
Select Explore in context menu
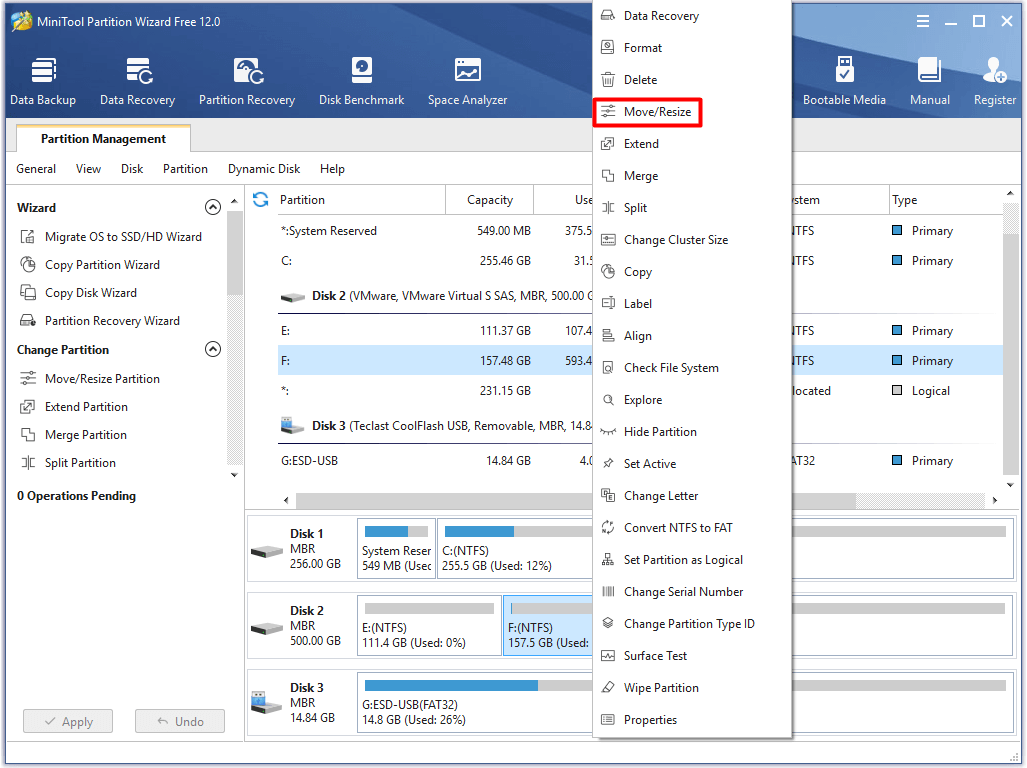[692, 400]
